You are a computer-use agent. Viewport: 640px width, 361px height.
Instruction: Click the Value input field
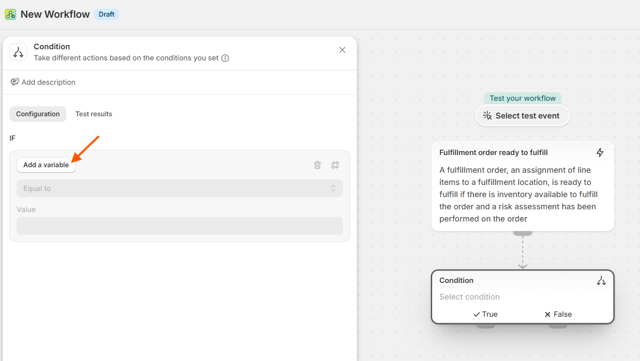(x=180, y=226)
